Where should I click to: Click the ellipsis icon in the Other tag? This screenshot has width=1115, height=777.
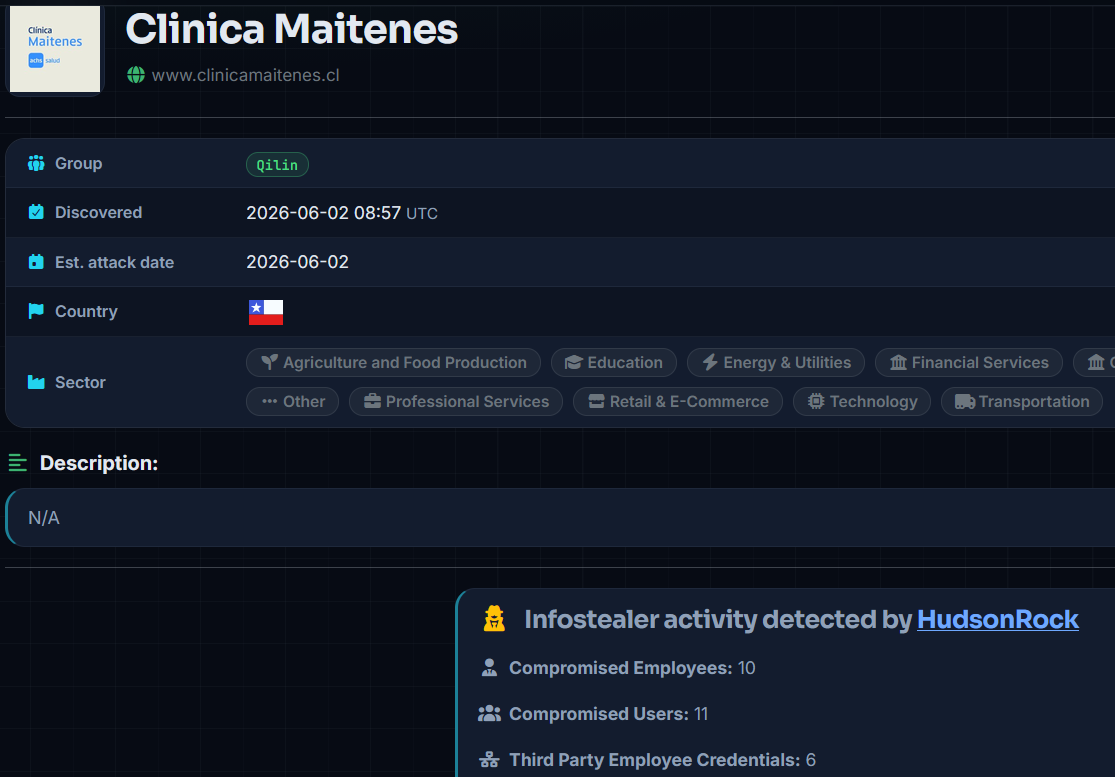[270, 402]
